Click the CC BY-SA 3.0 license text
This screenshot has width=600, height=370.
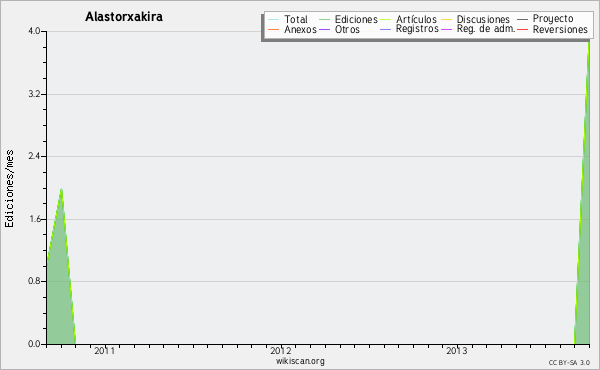(569, 363)
